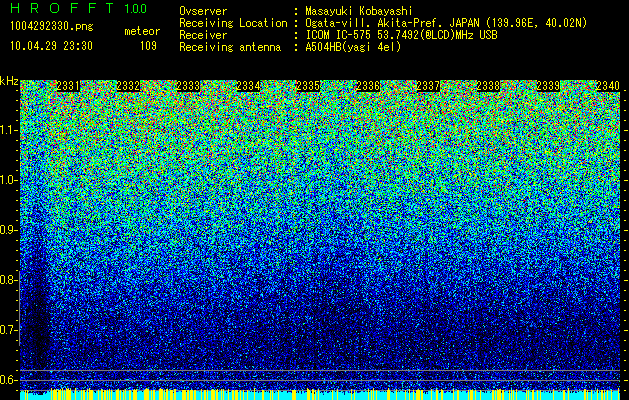This screenshot has width=629, height=400.
Task: Click the 2336 time marker
Action: click(x=368, y=86)
